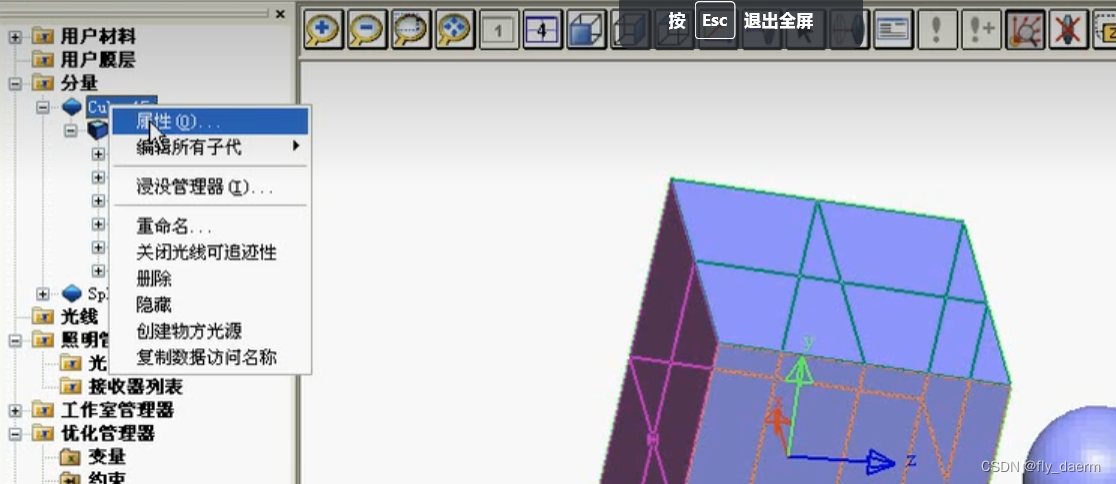Open 编辑所有子代 submenu
This screenshot has height=484, width=1116.
210,147
